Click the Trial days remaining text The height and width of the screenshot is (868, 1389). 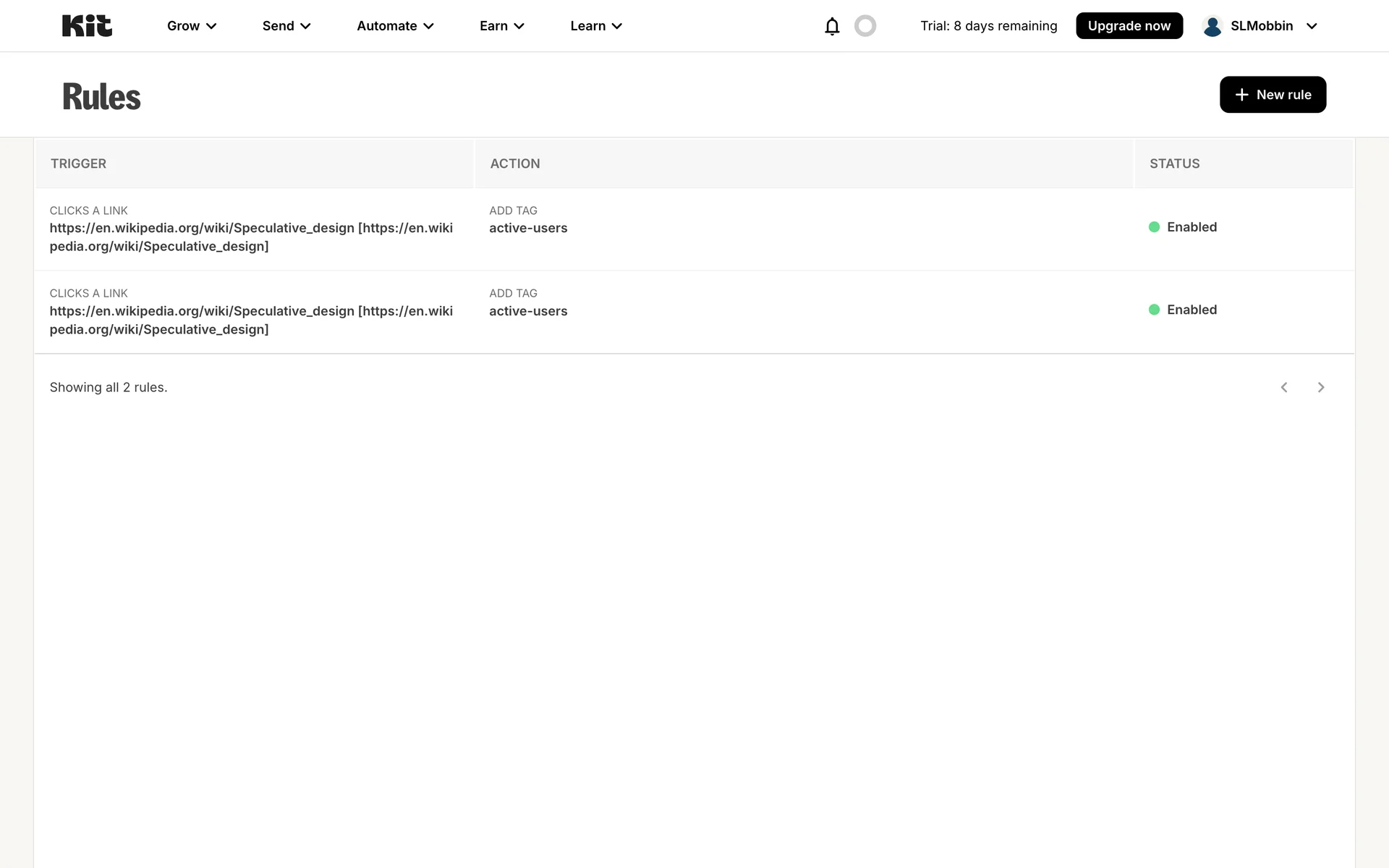[988, 26]
